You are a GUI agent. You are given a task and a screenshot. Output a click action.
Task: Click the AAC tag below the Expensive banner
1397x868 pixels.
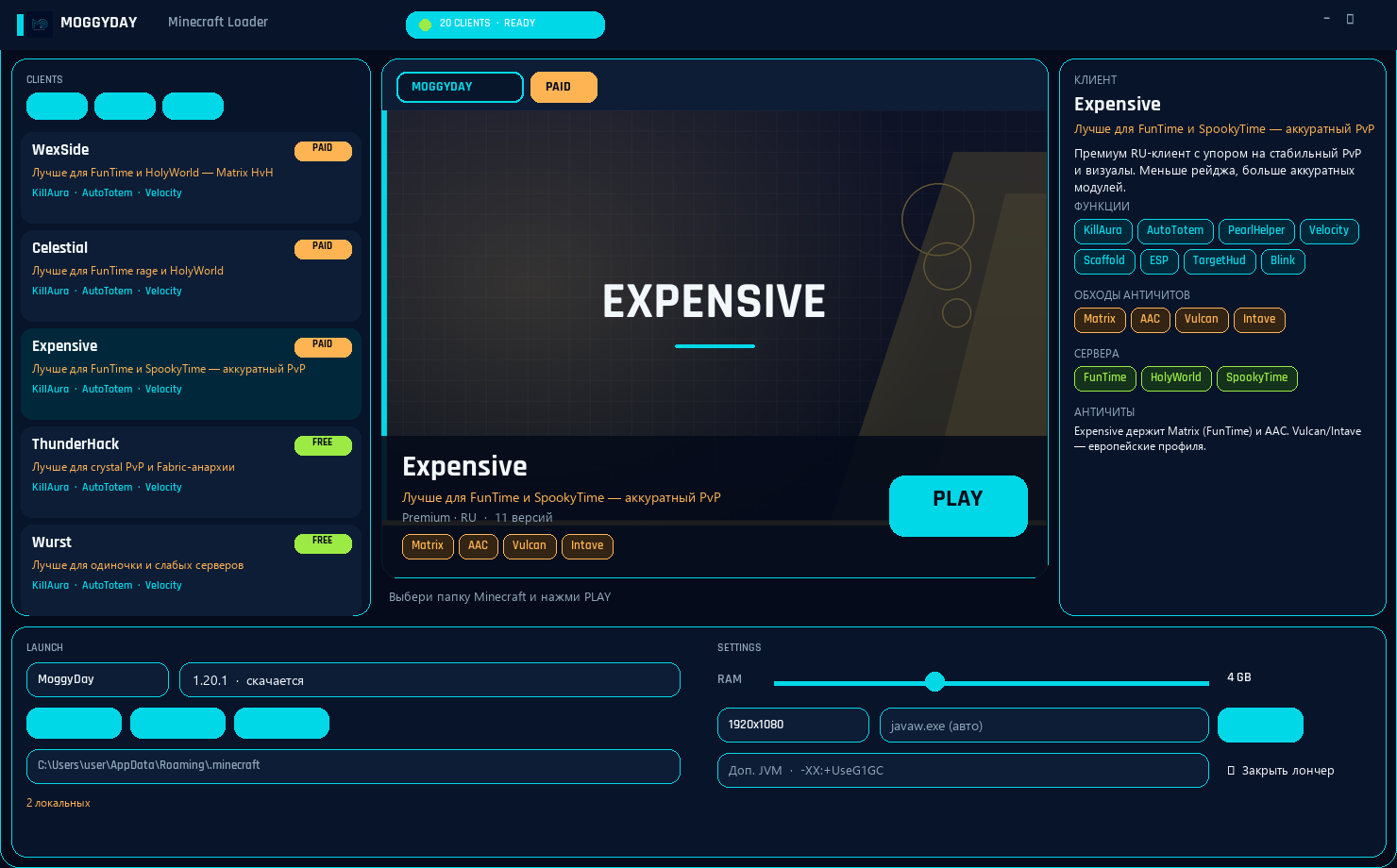pyautogui.click(x=479, y=546)
